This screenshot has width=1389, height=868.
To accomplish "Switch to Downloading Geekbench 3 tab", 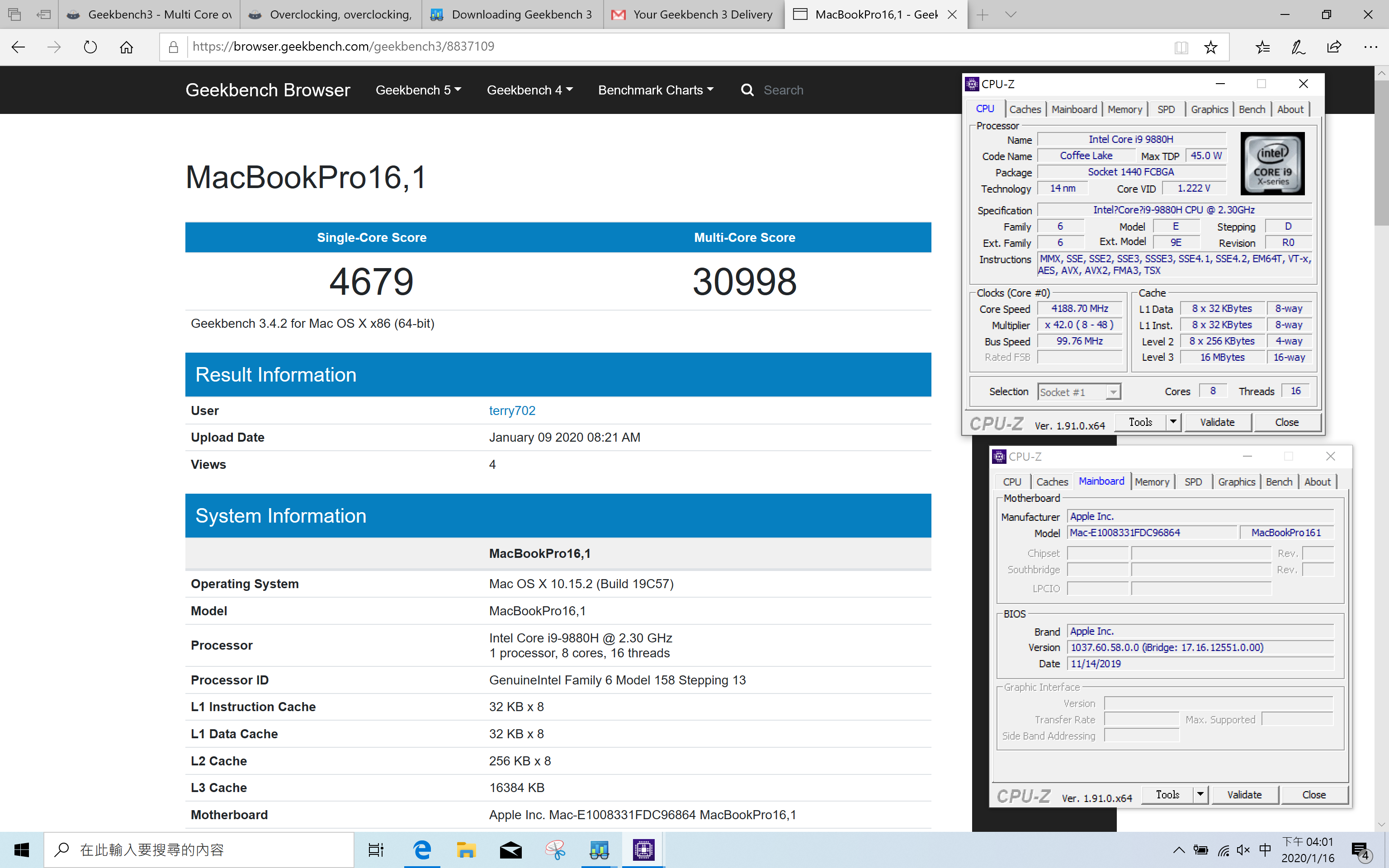I will pos(513,15).
